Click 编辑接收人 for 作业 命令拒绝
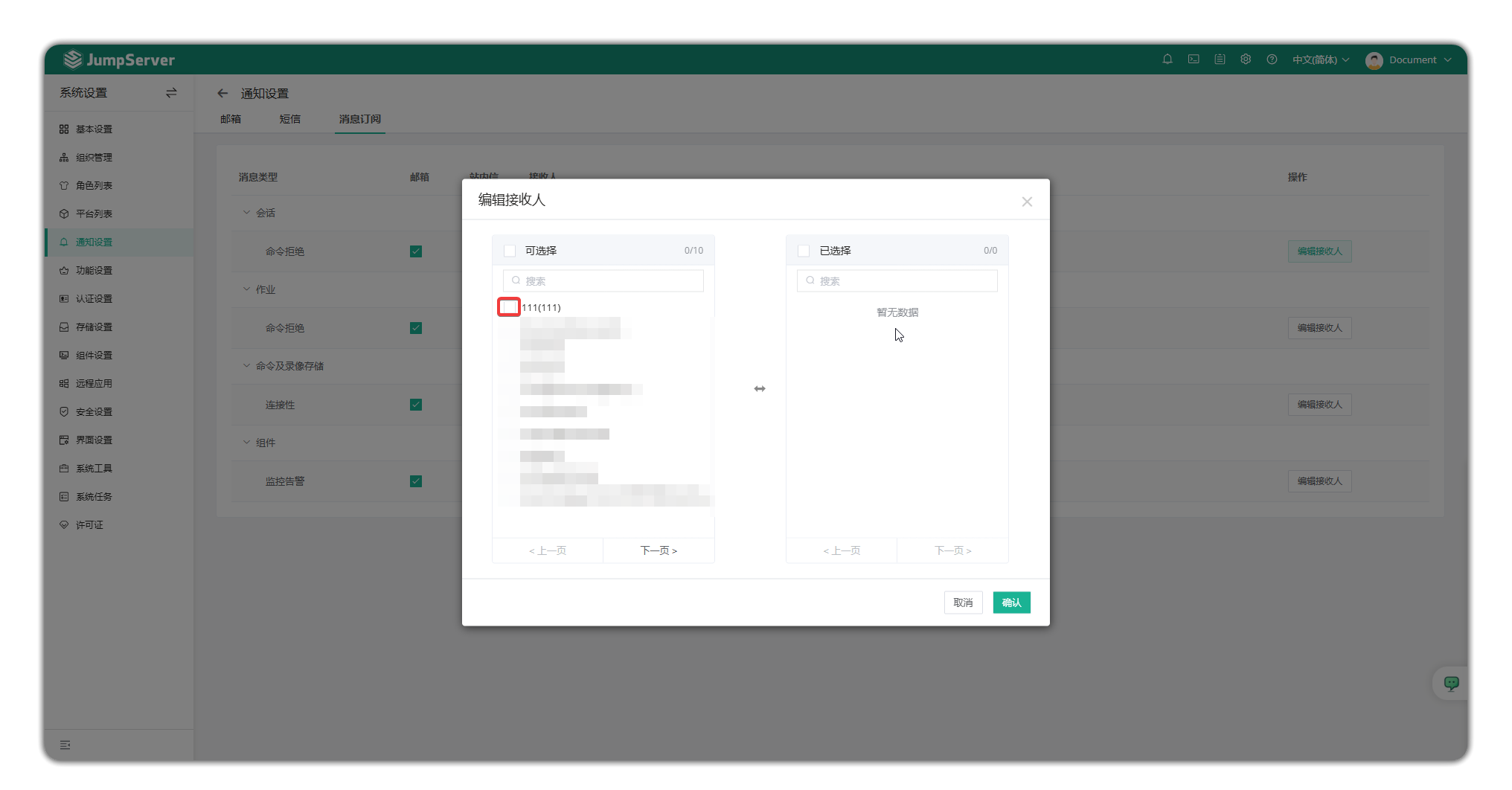 pyautogui.click(x=1320, y=328)
